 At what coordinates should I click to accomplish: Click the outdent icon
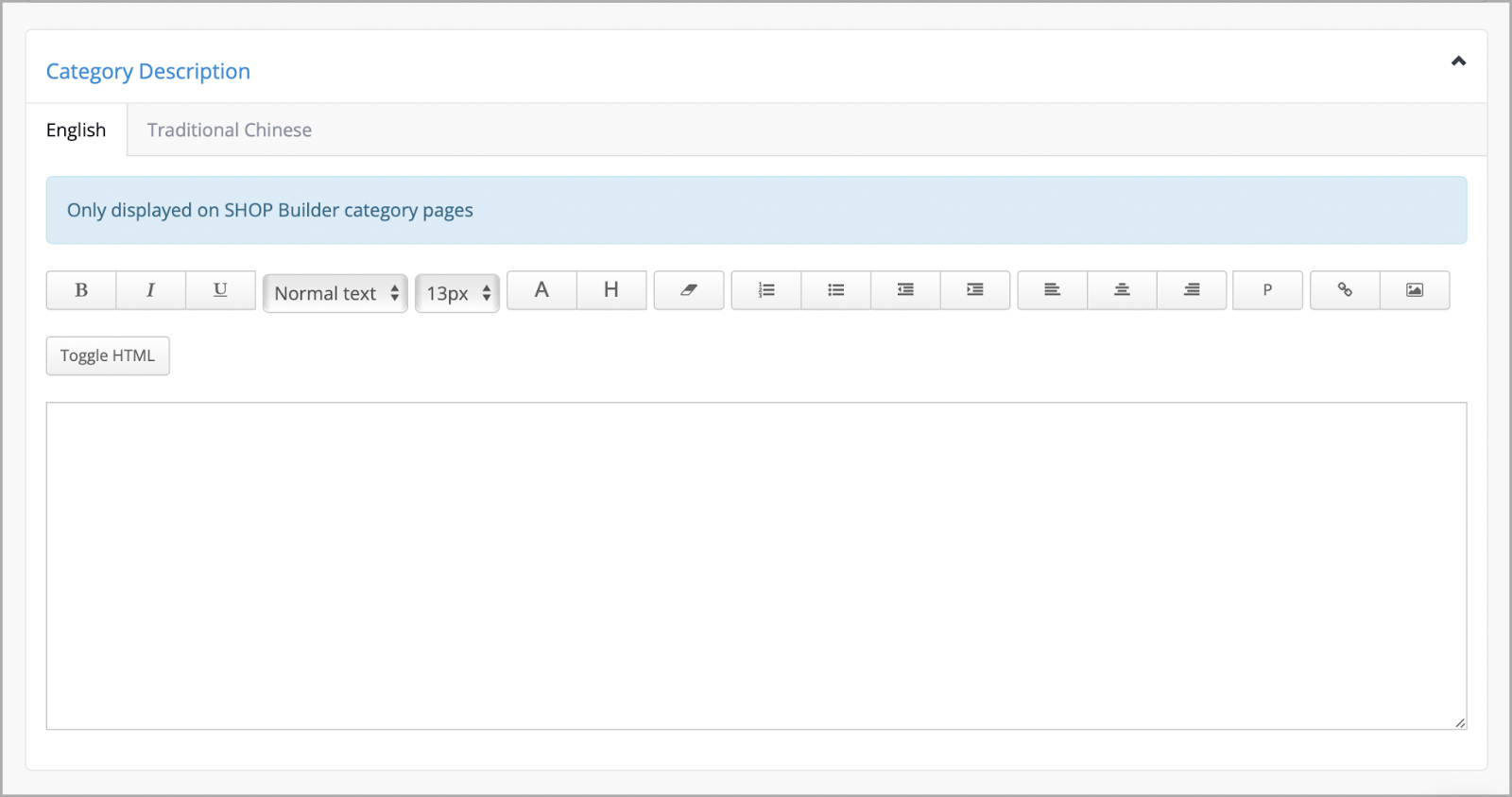905,290
